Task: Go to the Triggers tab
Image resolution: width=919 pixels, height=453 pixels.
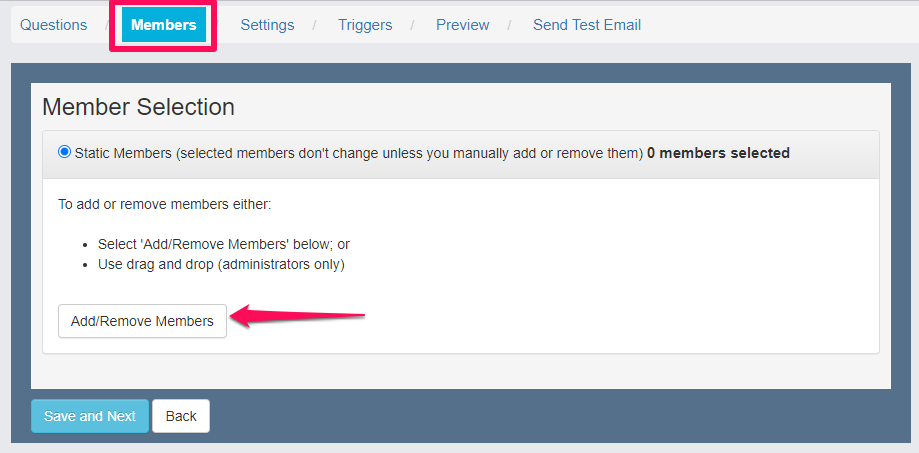Action: point(365,25)
